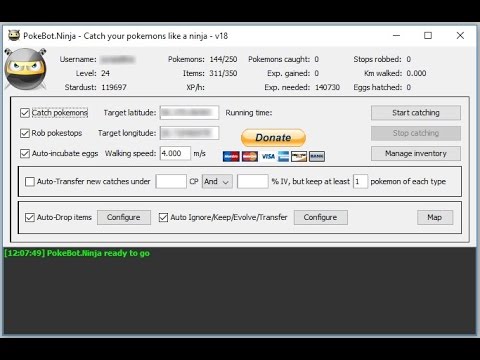
Task: Click the American Express card icon
Action: 283,156
